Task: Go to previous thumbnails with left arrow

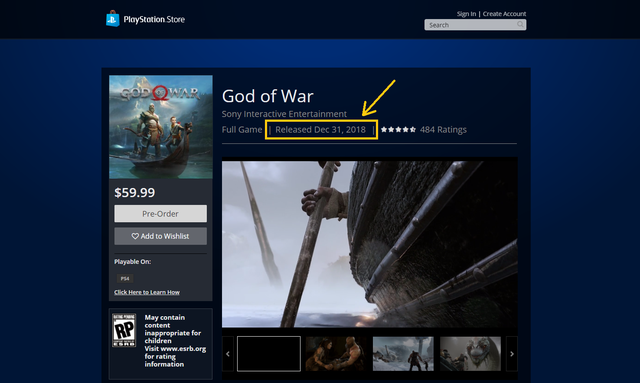Action: tap(228, 354)
